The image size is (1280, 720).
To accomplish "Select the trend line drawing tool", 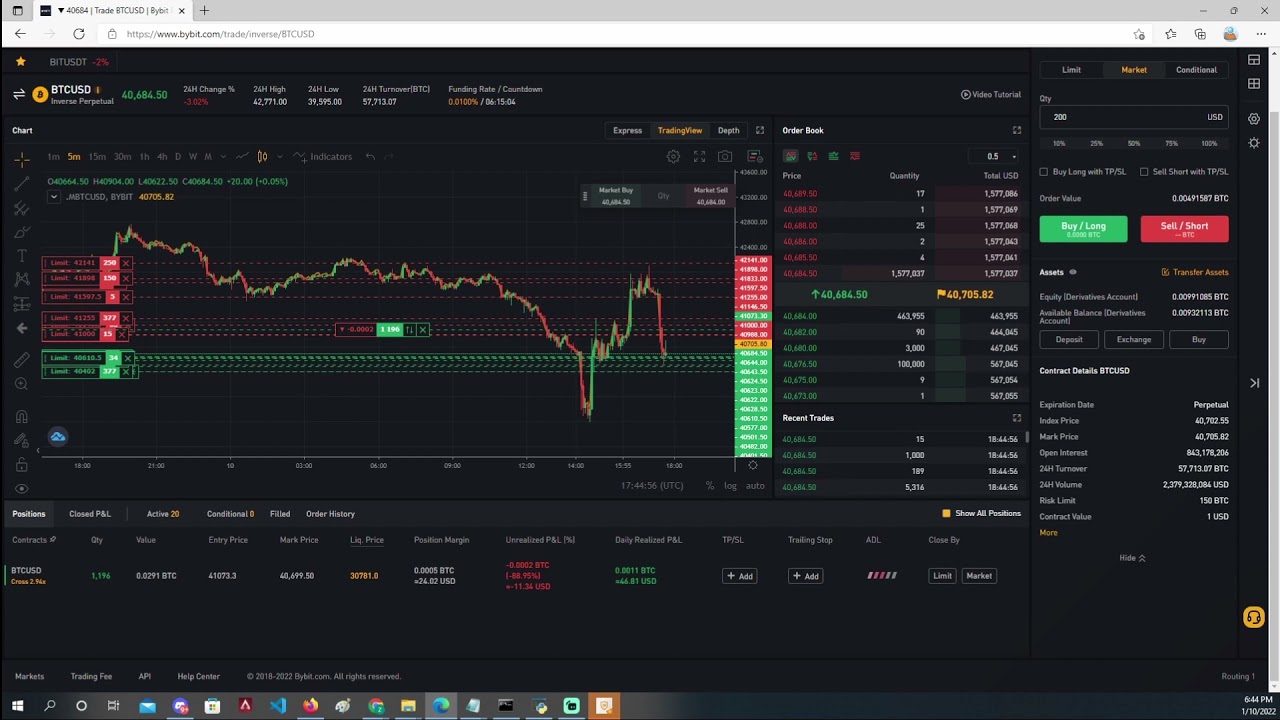I will (x=22, y=184).
